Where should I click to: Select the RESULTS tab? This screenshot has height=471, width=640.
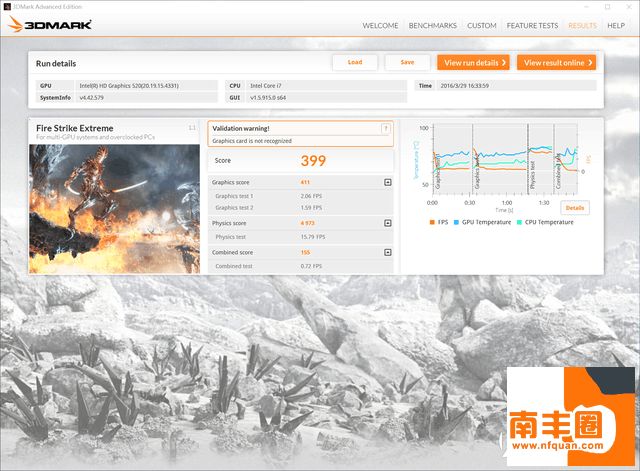pos(582,25)
